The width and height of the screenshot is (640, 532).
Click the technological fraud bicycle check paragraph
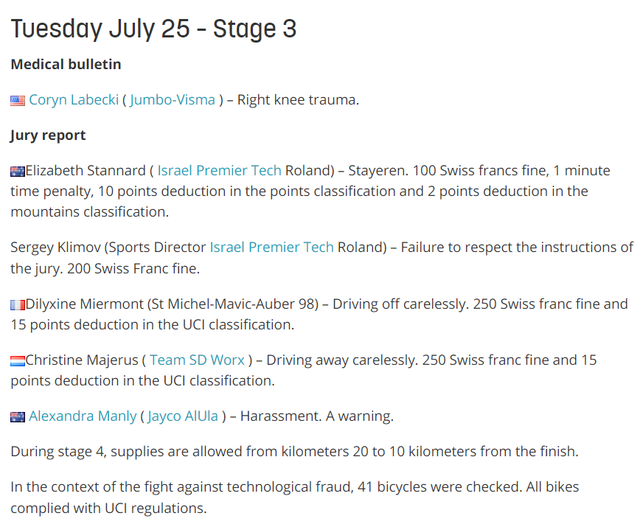click(294, 497)
